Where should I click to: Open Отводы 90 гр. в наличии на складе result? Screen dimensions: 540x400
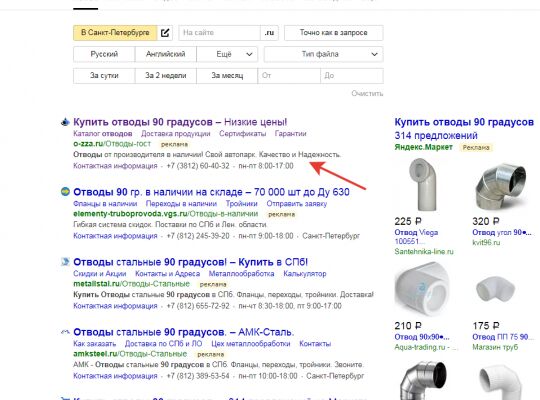point(211,192)
